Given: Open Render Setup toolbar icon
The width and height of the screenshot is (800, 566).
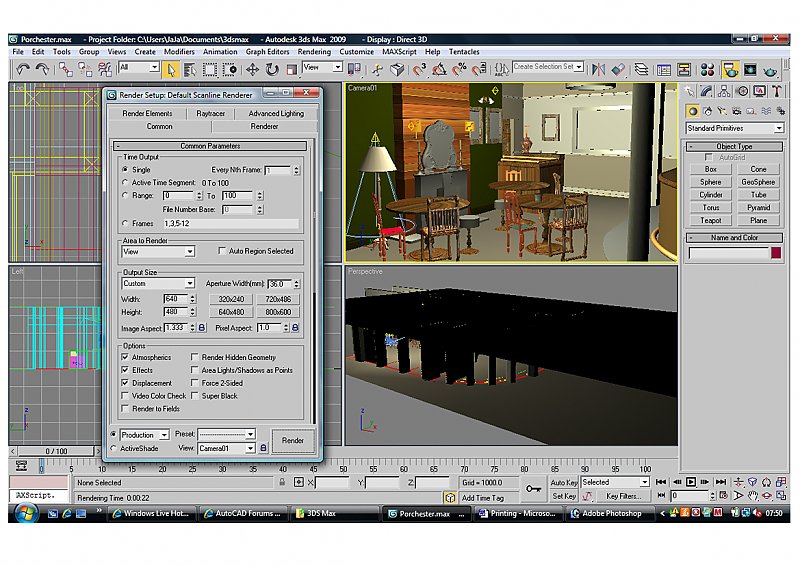Looking at the screenshot, I should coord(731,69).
